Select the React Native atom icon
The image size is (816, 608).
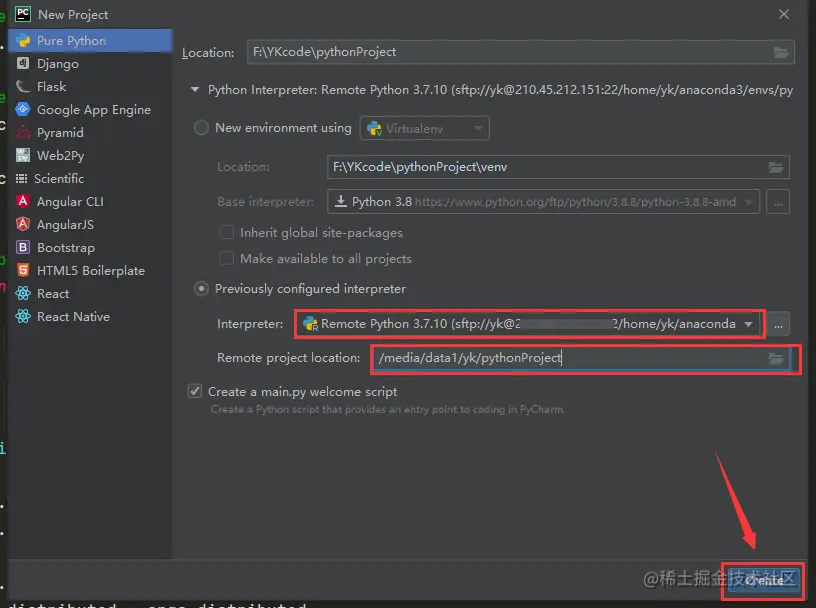click(23, 316)
